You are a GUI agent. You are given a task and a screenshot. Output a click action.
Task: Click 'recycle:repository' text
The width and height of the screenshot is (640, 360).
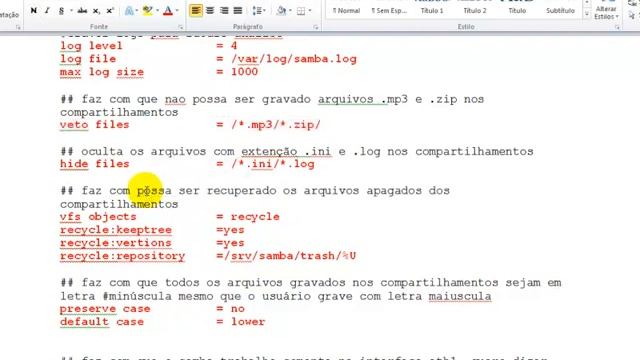[122, 256]
